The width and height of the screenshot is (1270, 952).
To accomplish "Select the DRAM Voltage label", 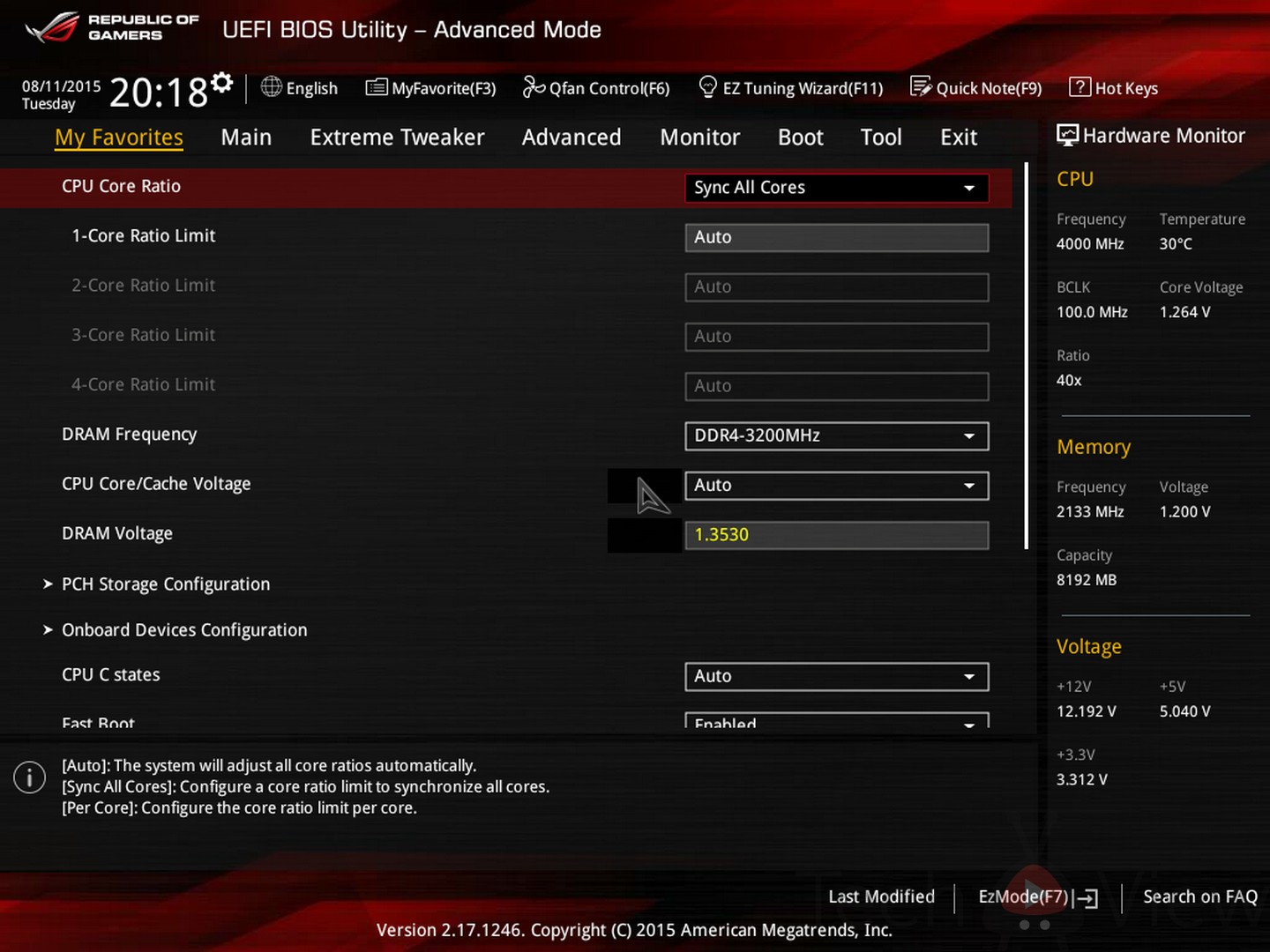I will [x=116, y=533].
